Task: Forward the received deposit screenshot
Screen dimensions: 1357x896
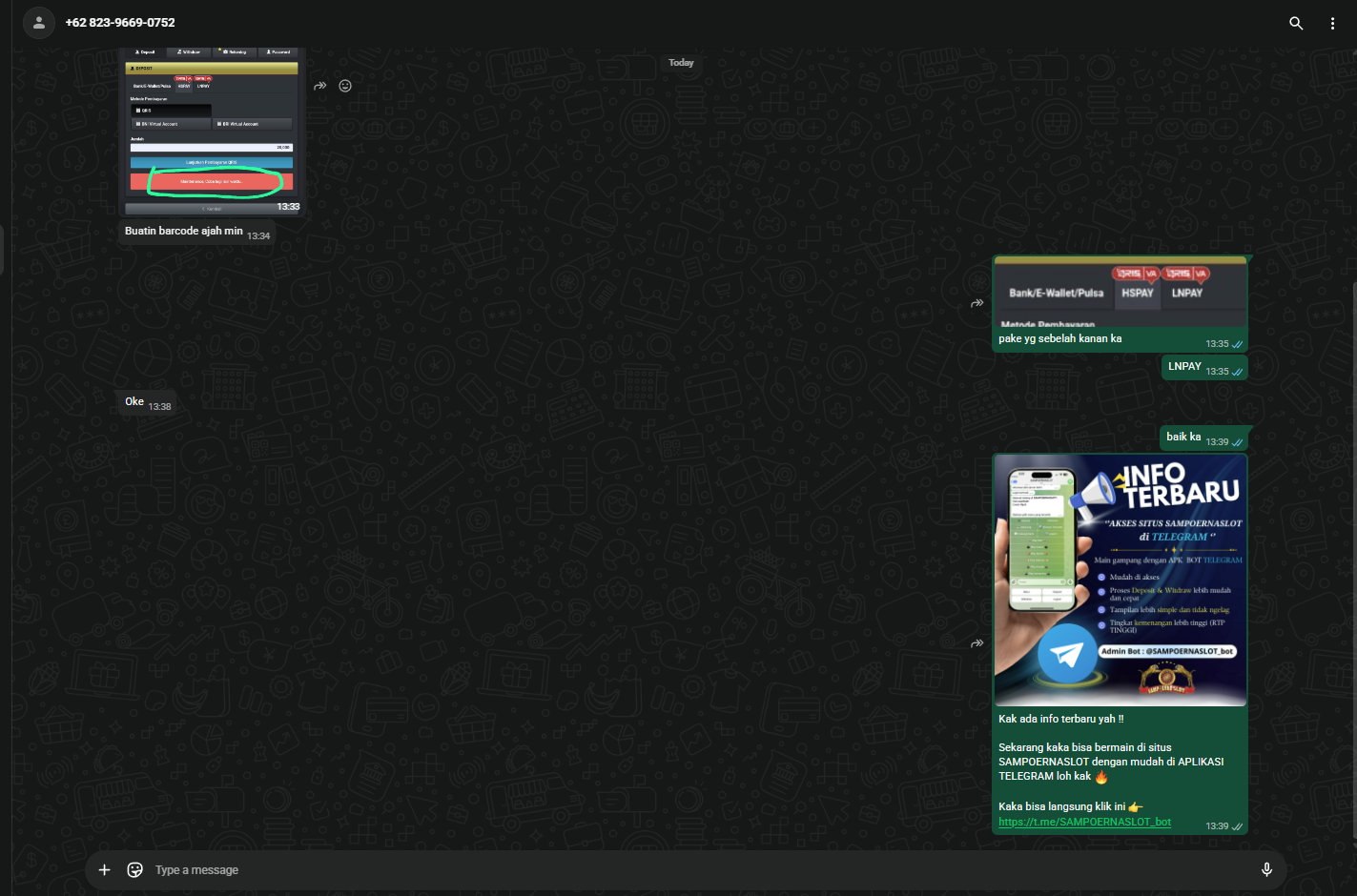Action: [x=320, y=86]
